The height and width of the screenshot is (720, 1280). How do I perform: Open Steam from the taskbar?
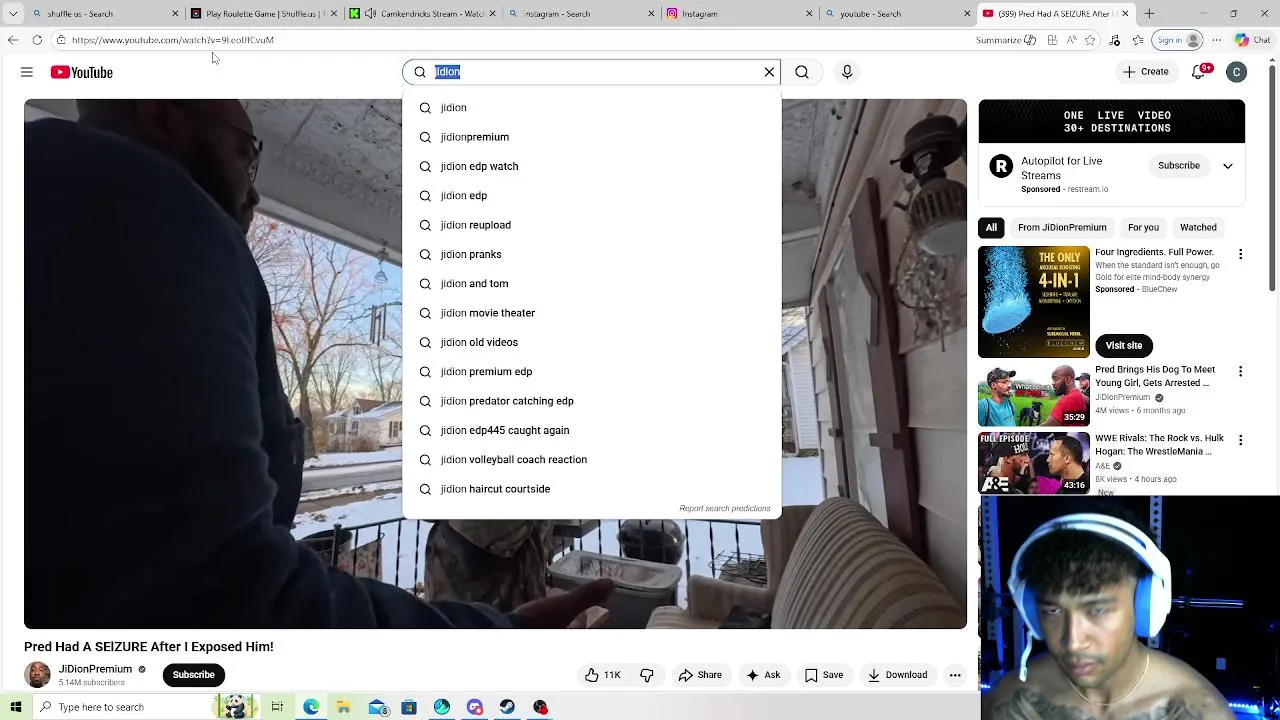(507, 707)
